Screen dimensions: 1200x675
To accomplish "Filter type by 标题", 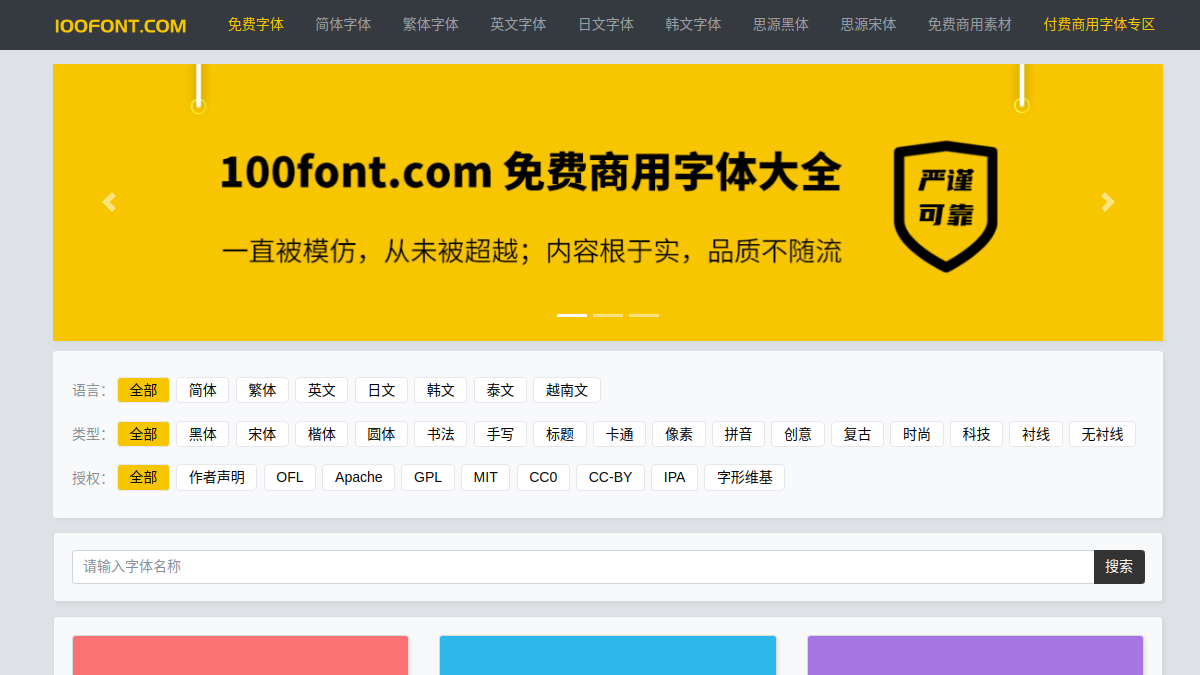I will (x=560, y=434).
